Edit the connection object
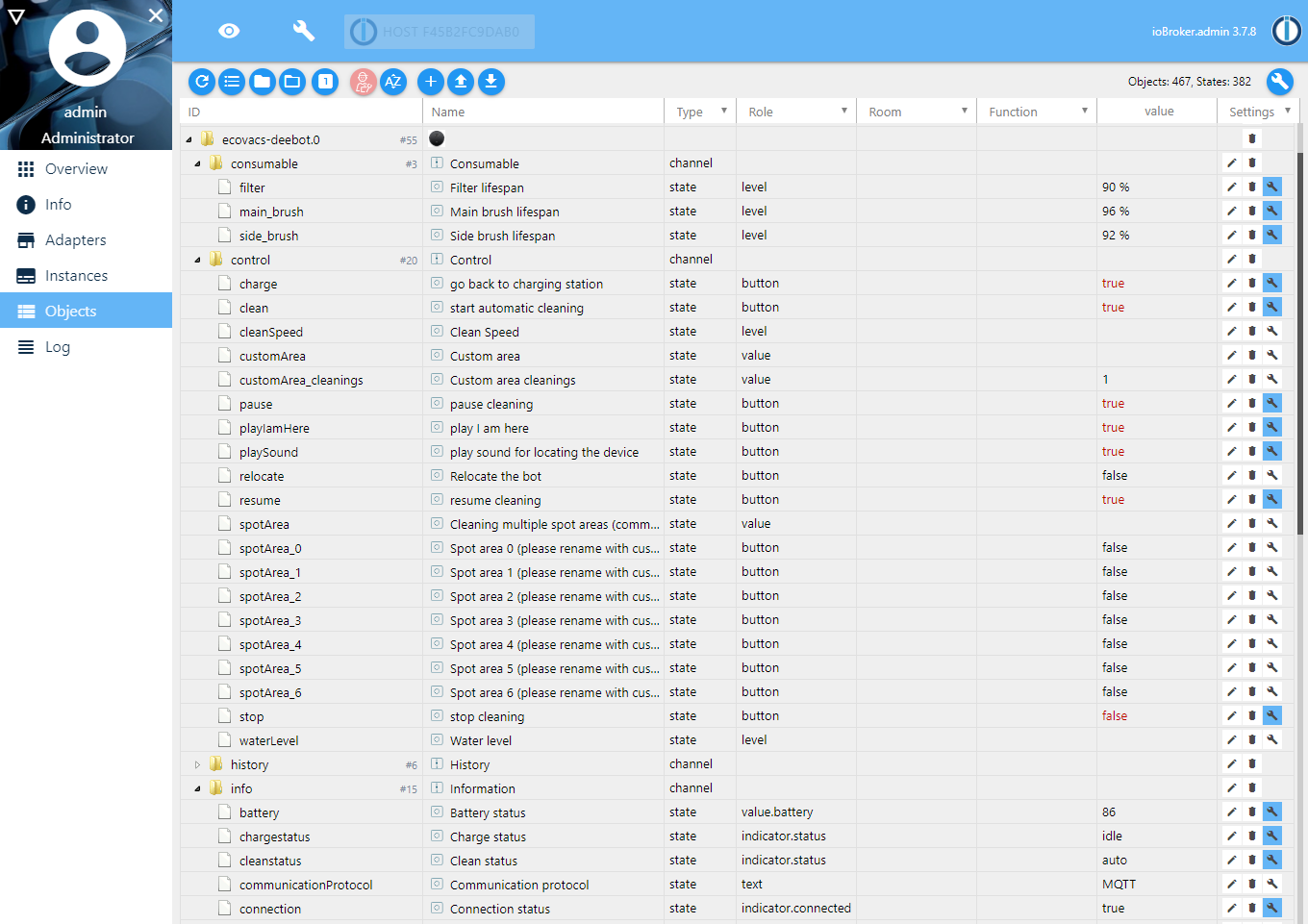 click(x=1231, y=909)
